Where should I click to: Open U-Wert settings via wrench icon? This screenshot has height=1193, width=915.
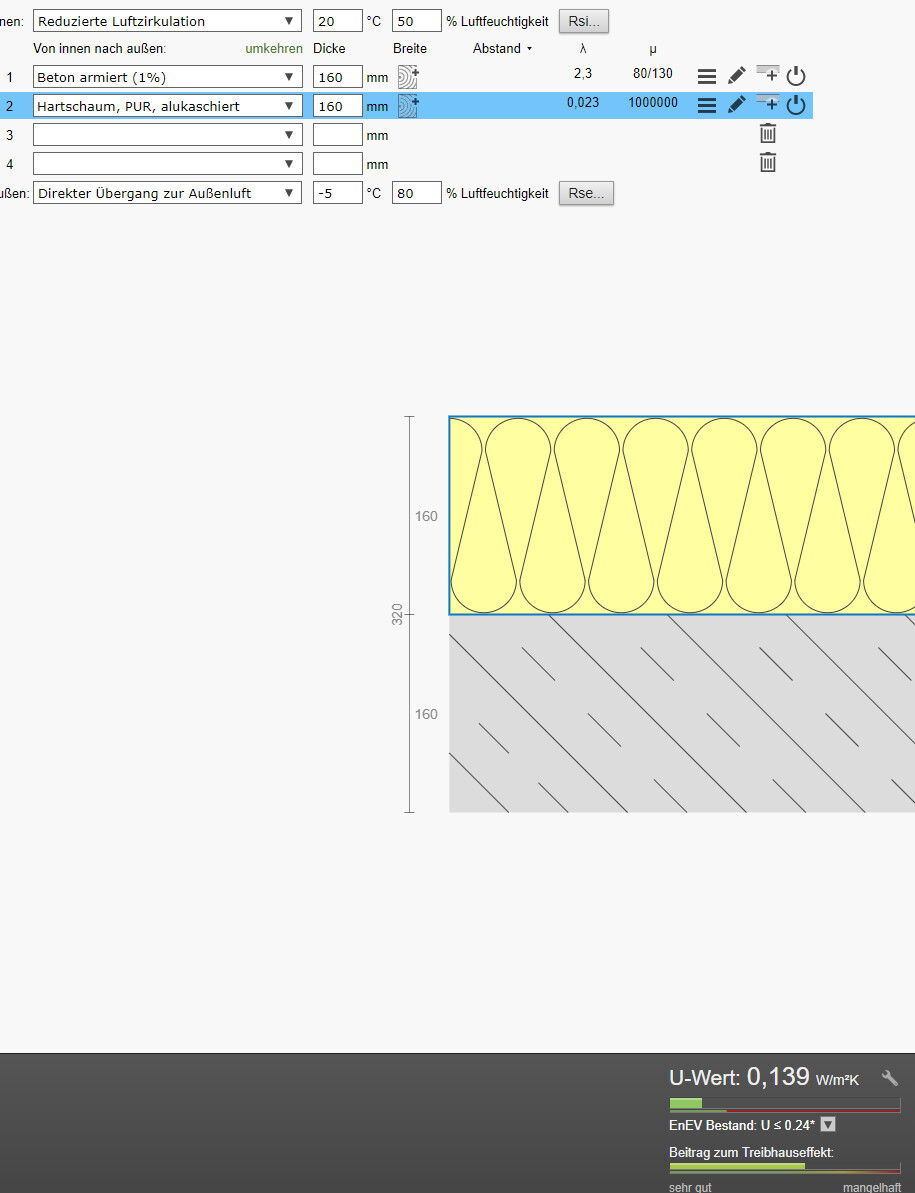889,1078
